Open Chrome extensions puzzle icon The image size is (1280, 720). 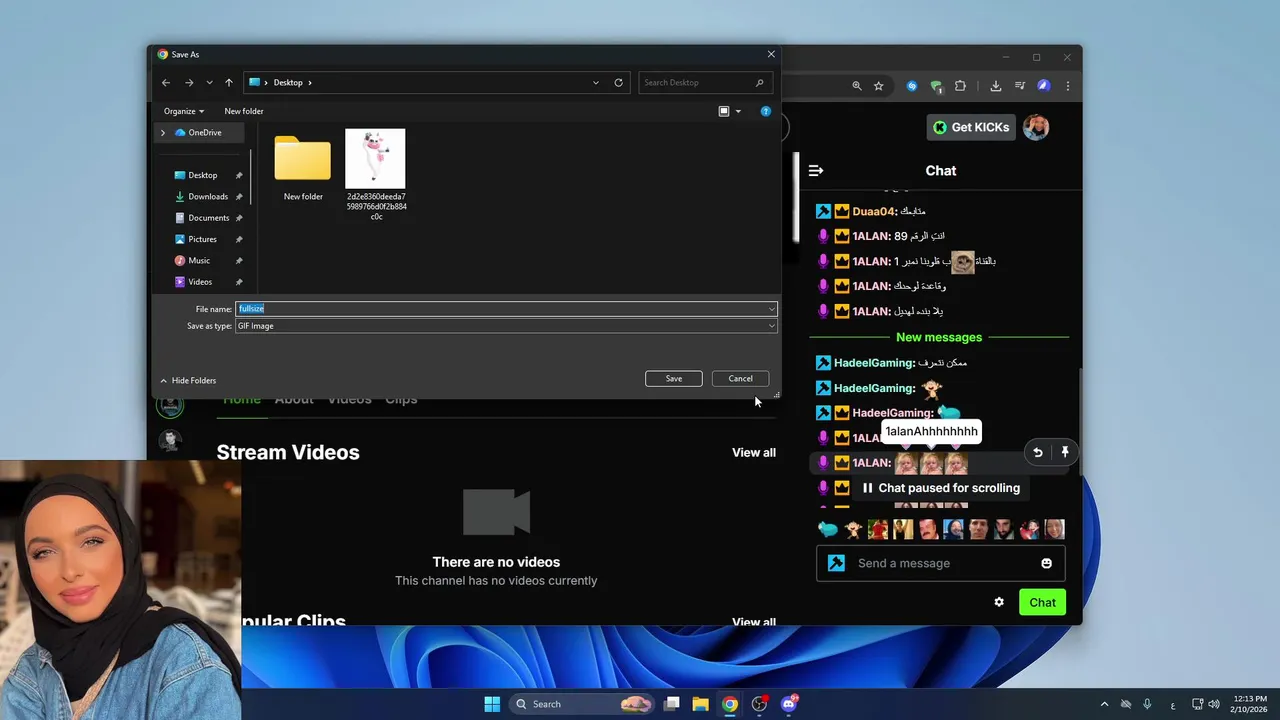point(961,86)
